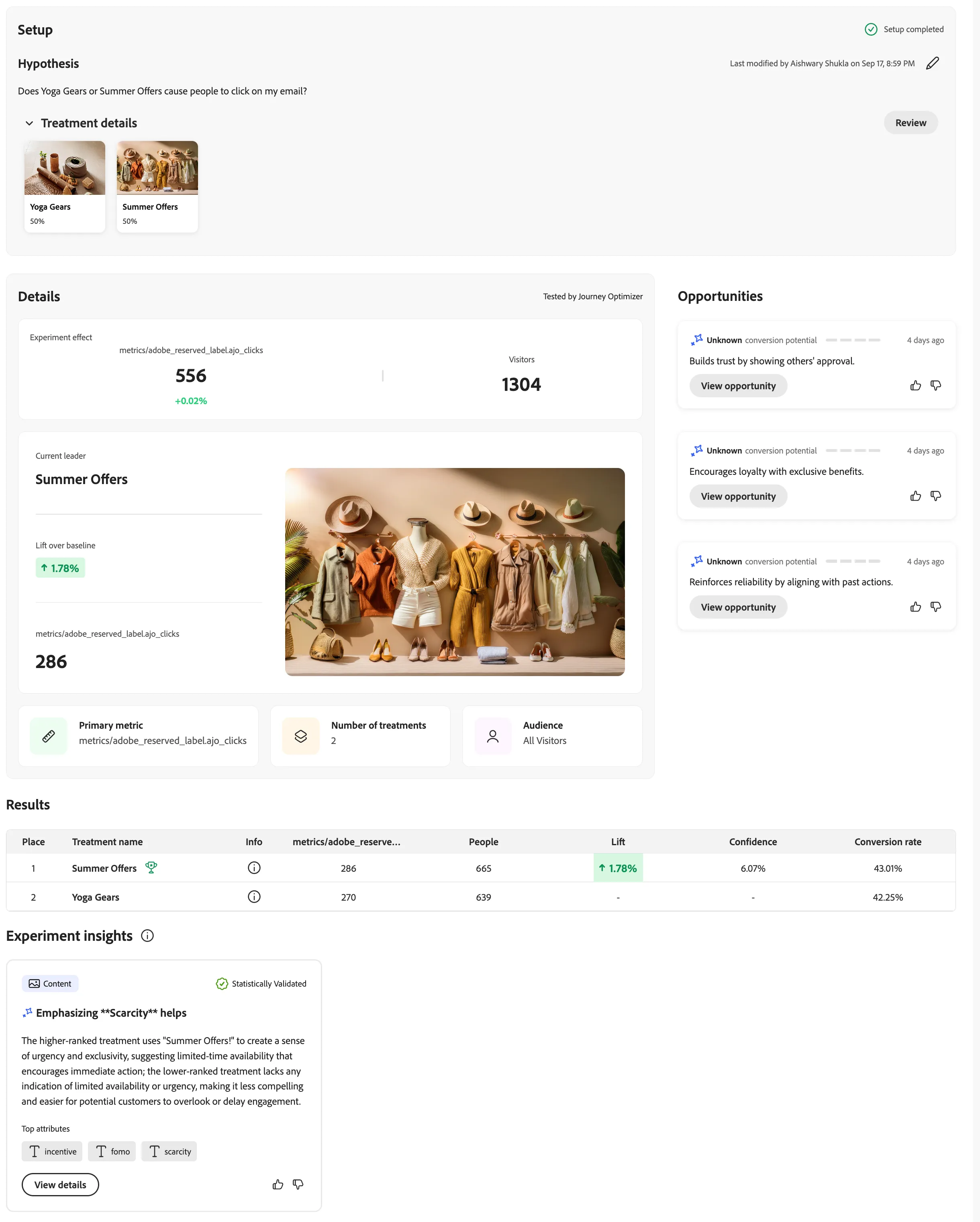Click the 'scarcity' attribute tag
Screen dimensions: 980x1222
(x=169, y=1151)
